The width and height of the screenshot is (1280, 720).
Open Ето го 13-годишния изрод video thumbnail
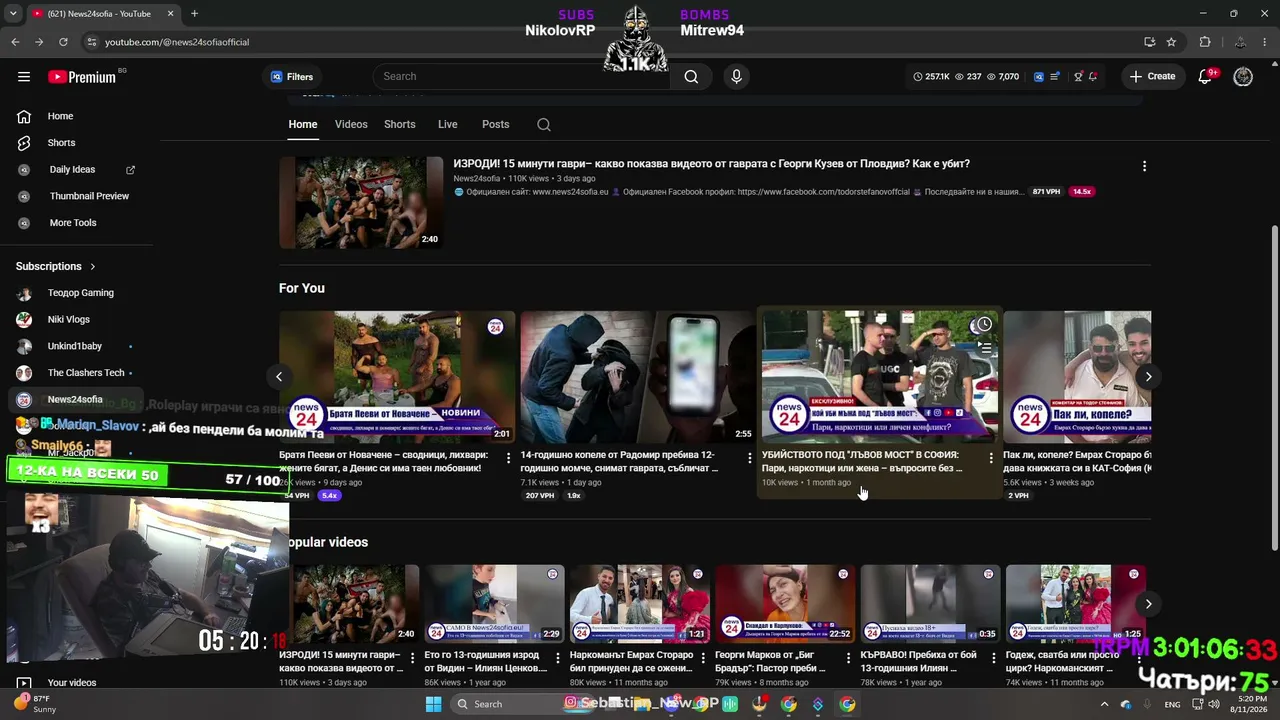(494, 604)
